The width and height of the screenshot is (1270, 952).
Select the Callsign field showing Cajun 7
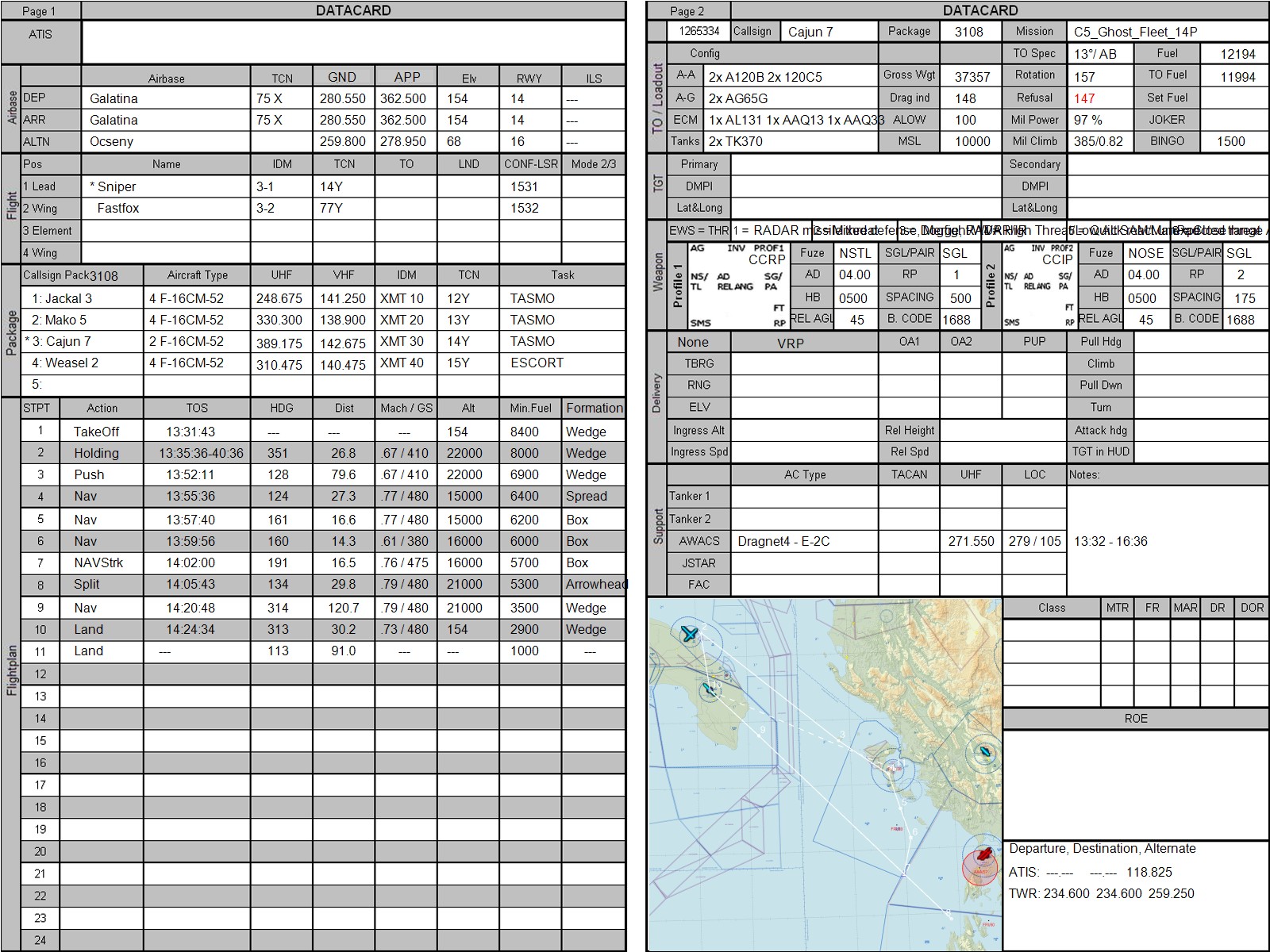click(x=829, y=32)
